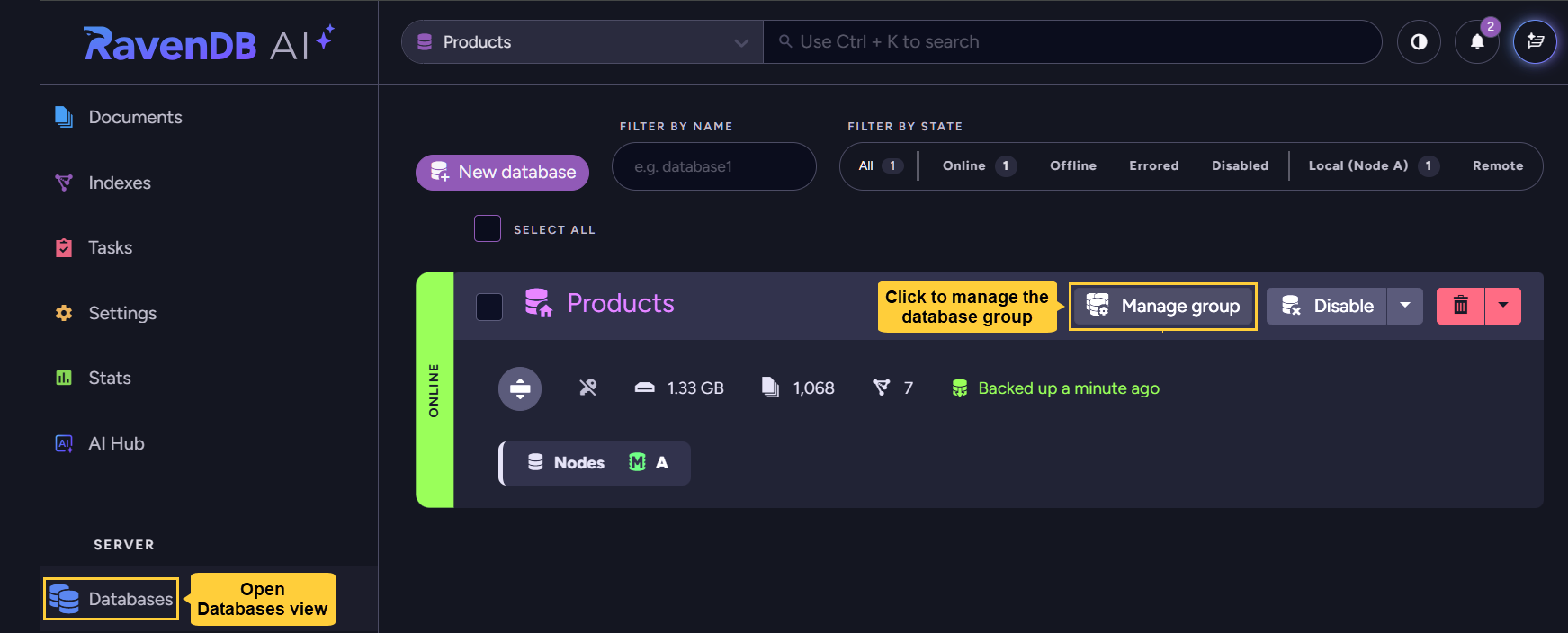Open the top-right user profile icon
The height and width of the screenshot is (633, 1568).
click(x=1535, y=42)
